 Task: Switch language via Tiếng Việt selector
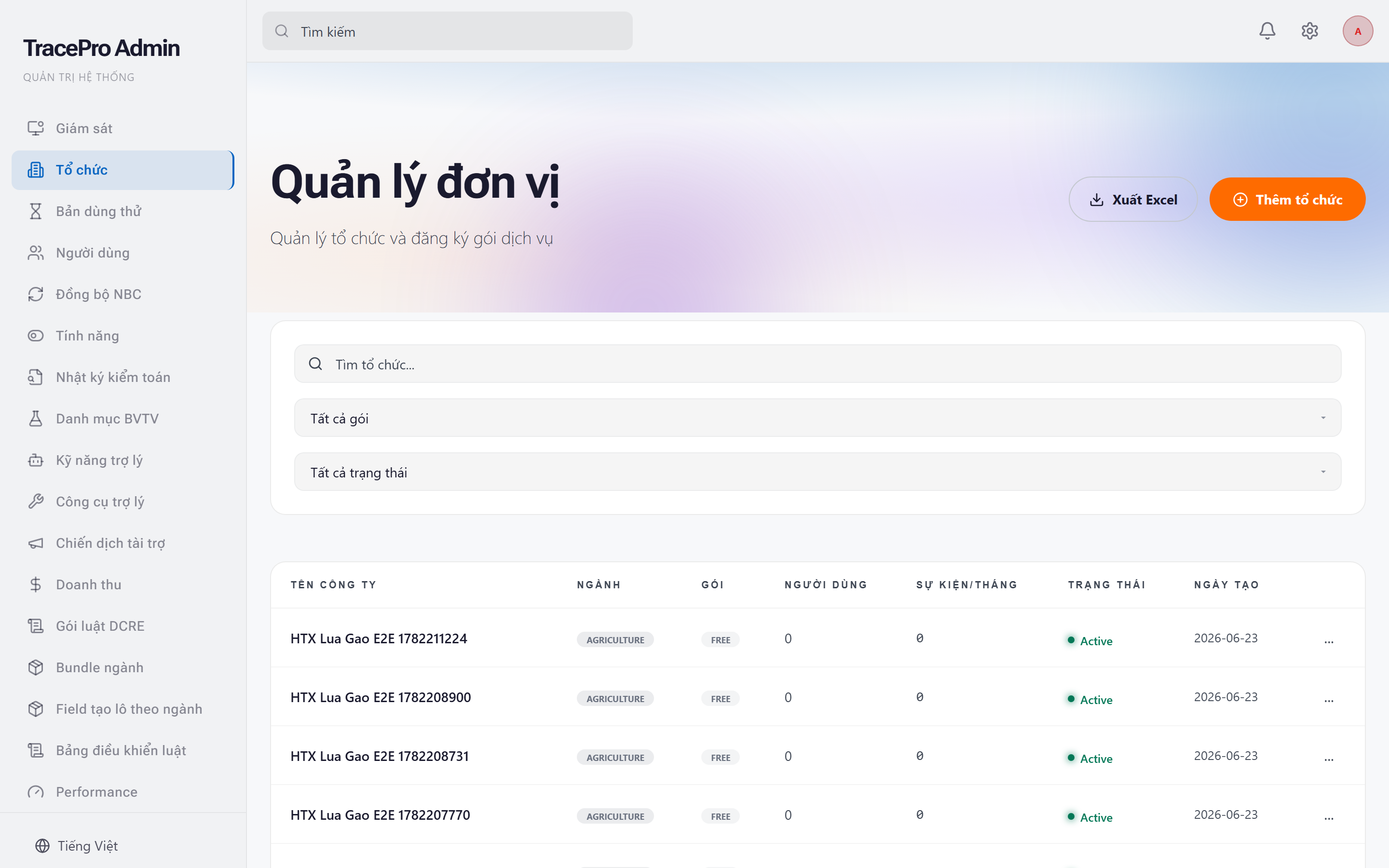tap(76, 846)
